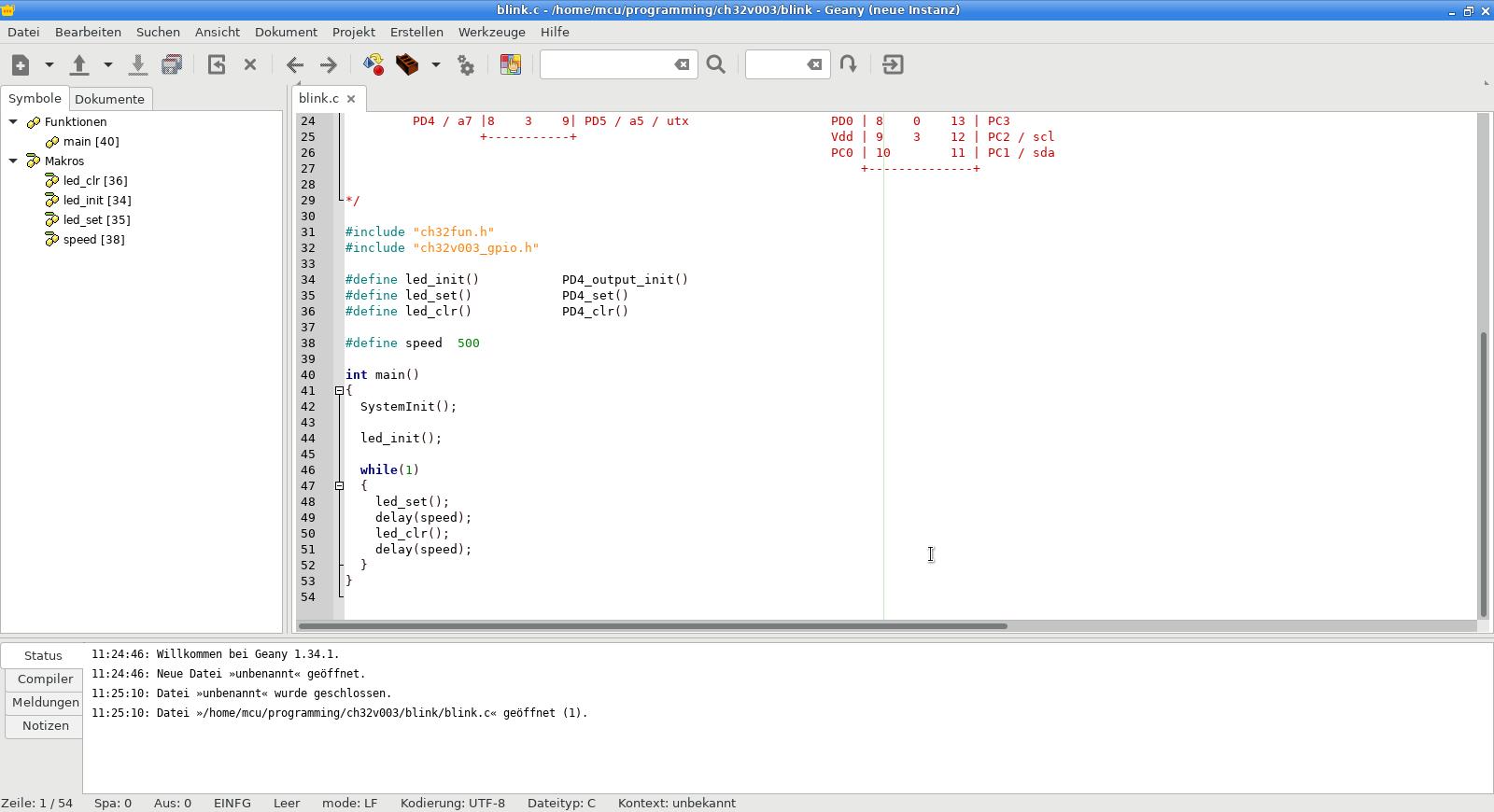Collapse the Makros tree node

coord(13,161)
